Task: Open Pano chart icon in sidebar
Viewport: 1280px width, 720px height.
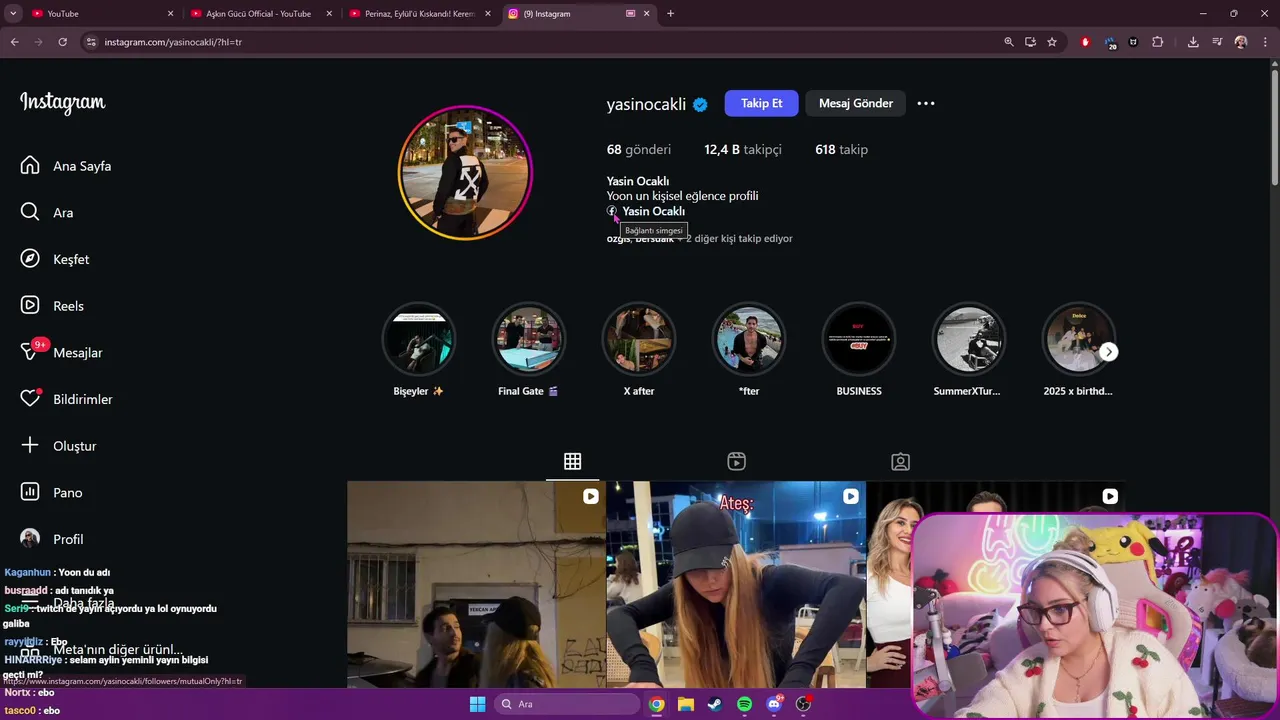Action: [x=30, y=492]
